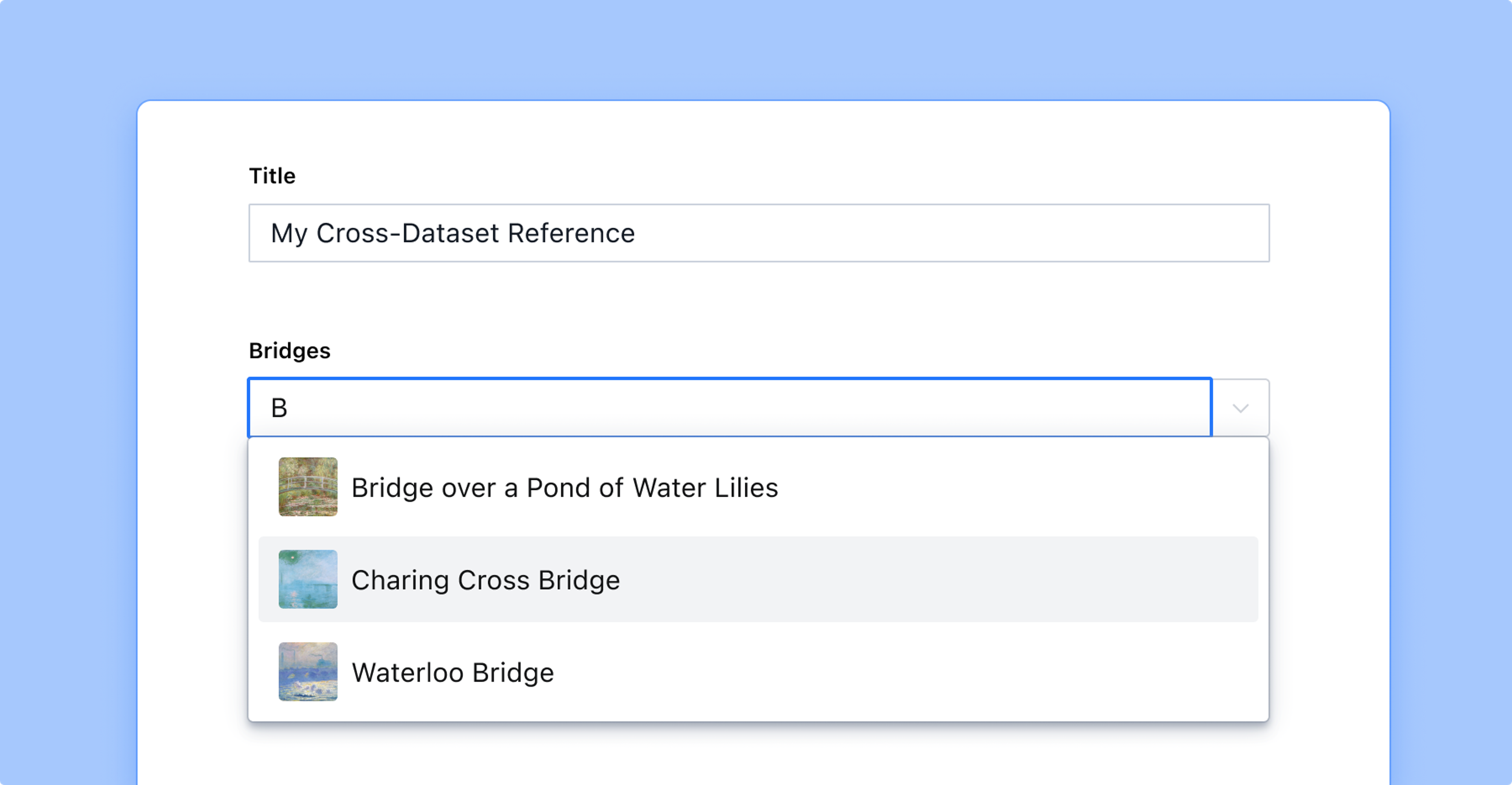Click the word "Lilies" in first option
This screenshot has height=785, width=1512.
click(746, 488)
